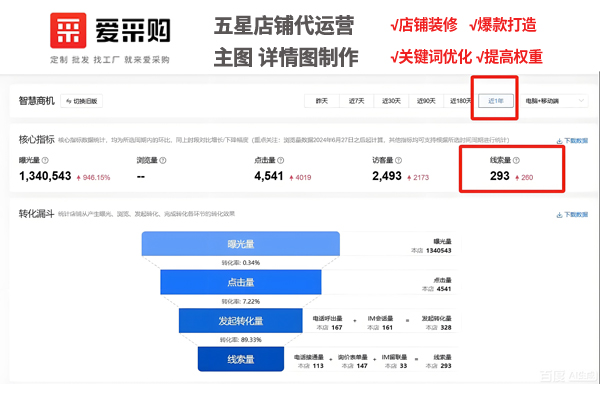Click the 本店 1340543 exposure figure
This screenshot has width=600, height=400.
(x=431, y=251)
